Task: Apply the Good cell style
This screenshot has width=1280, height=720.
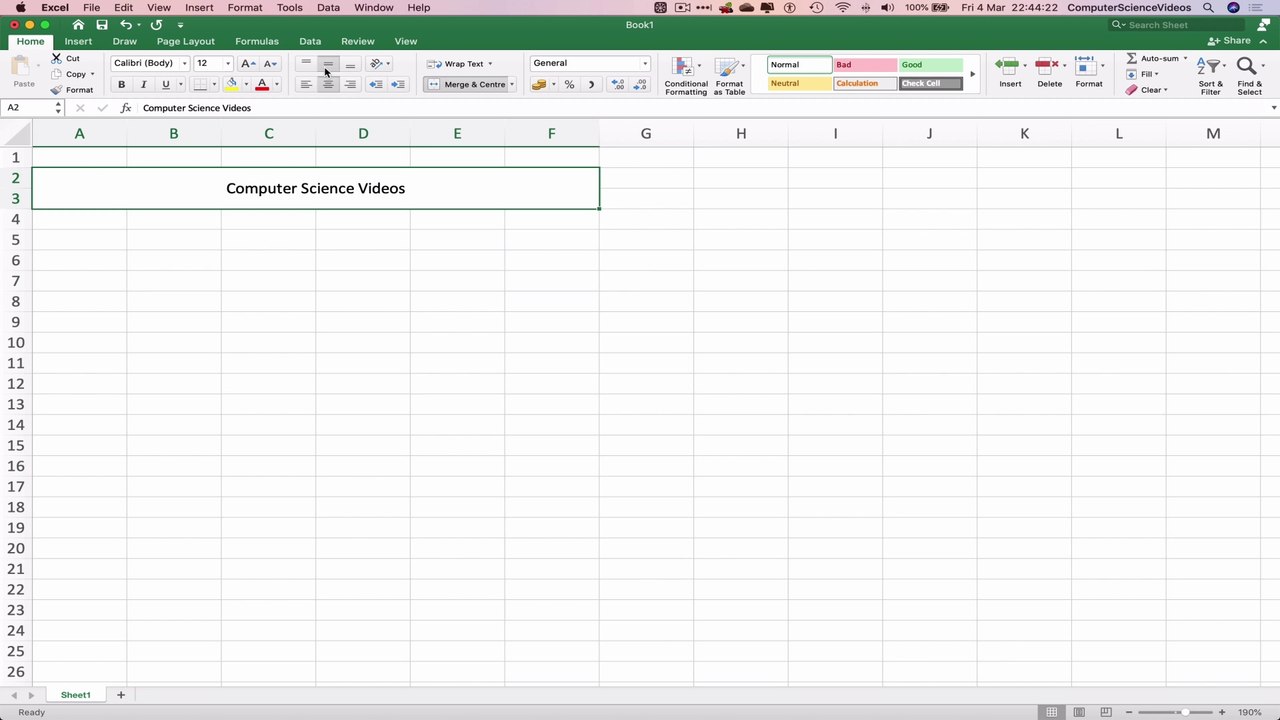Action: [x=931, y=64]
